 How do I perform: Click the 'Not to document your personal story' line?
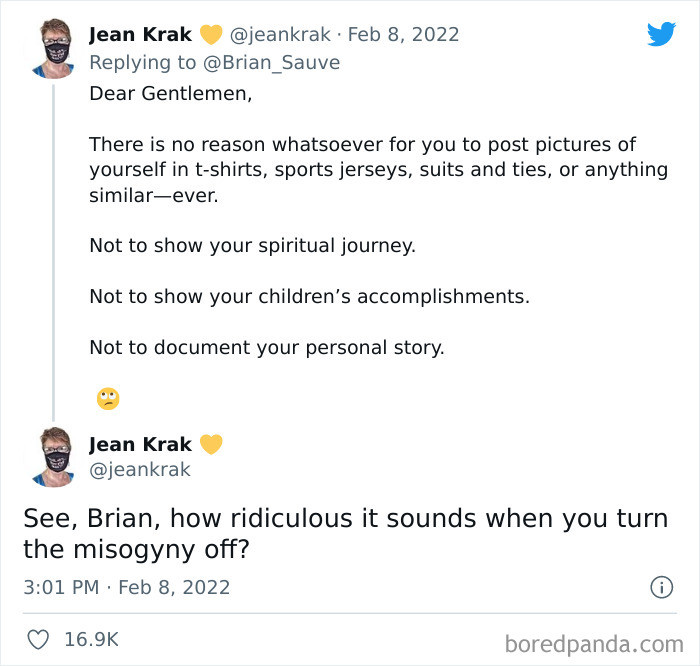266,348
